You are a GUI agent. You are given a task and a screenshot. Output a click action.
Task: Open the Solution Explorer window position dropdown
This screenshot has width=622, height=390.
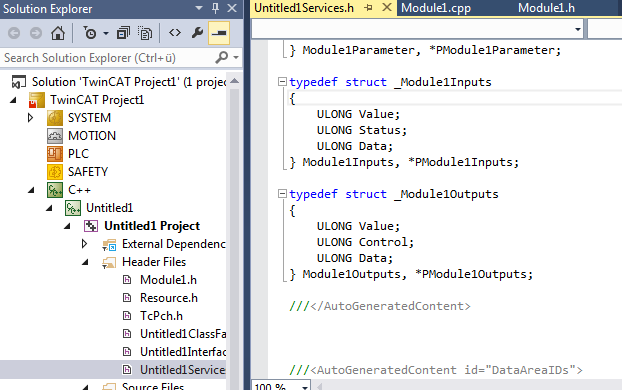tap(199, 8)
